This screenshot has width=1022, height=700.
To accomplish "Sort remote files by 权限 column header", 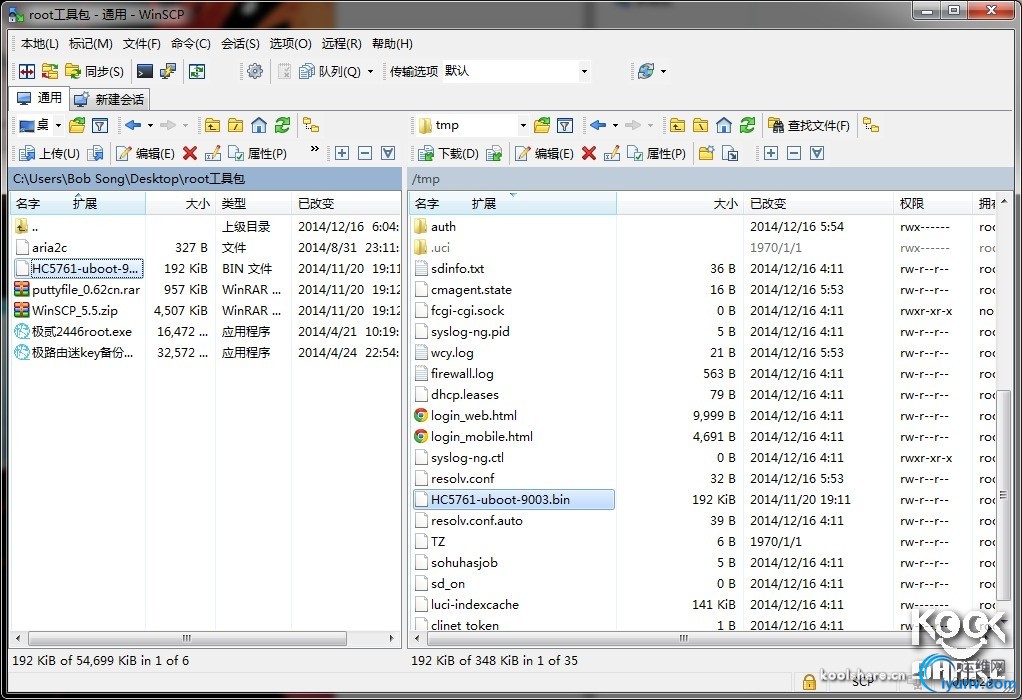I will point(932,203).
